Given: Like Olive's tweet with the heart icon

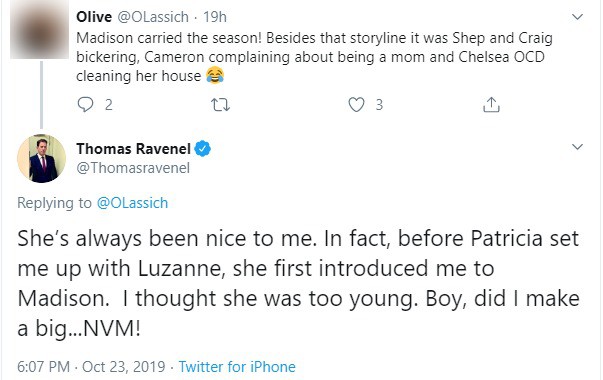Looking at the screenshot, I should tap(356, 105).
